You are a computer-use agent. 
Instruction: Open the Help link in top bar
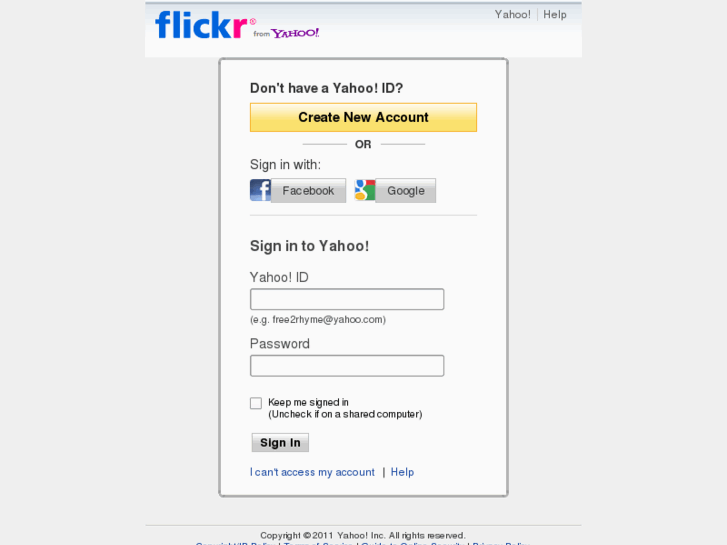(555, 15)
